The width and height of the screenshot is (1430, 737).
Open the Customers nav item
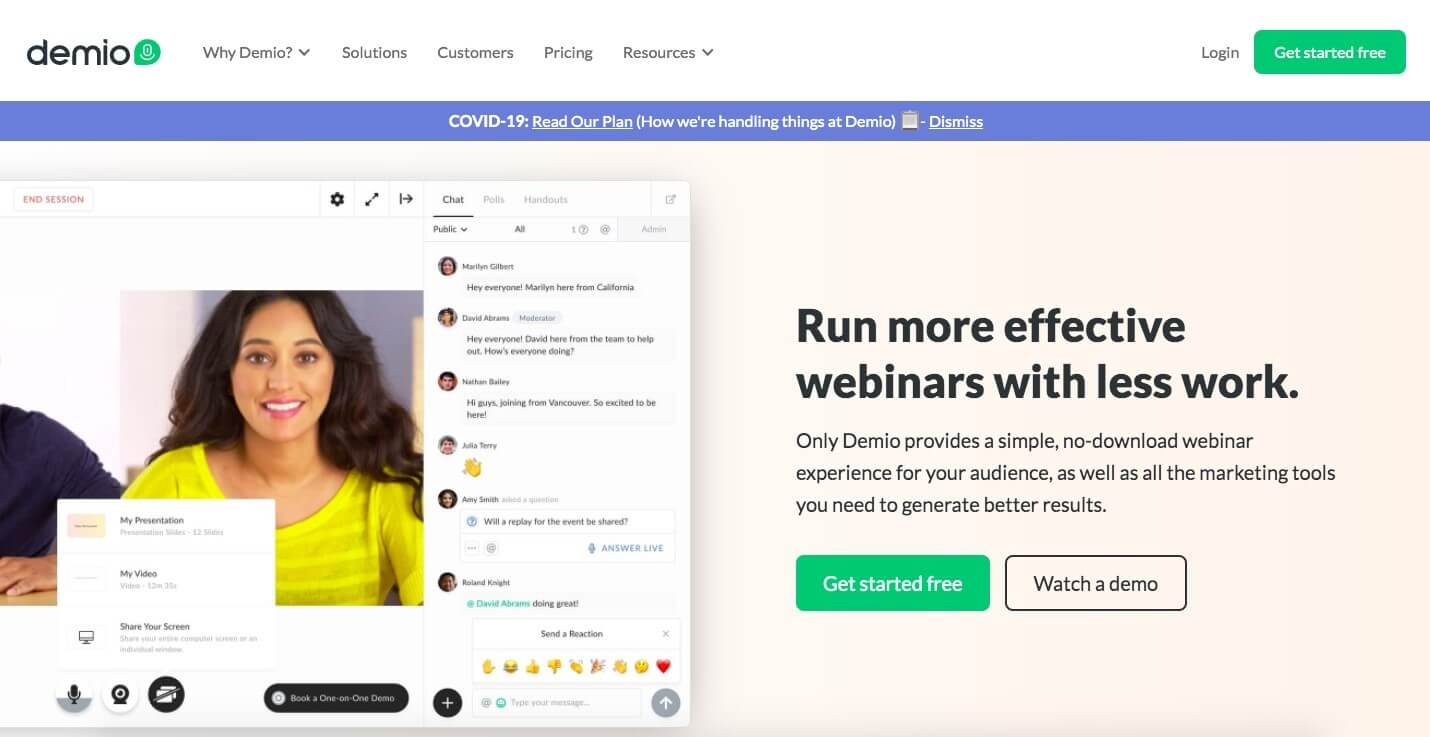pos(475,52)
